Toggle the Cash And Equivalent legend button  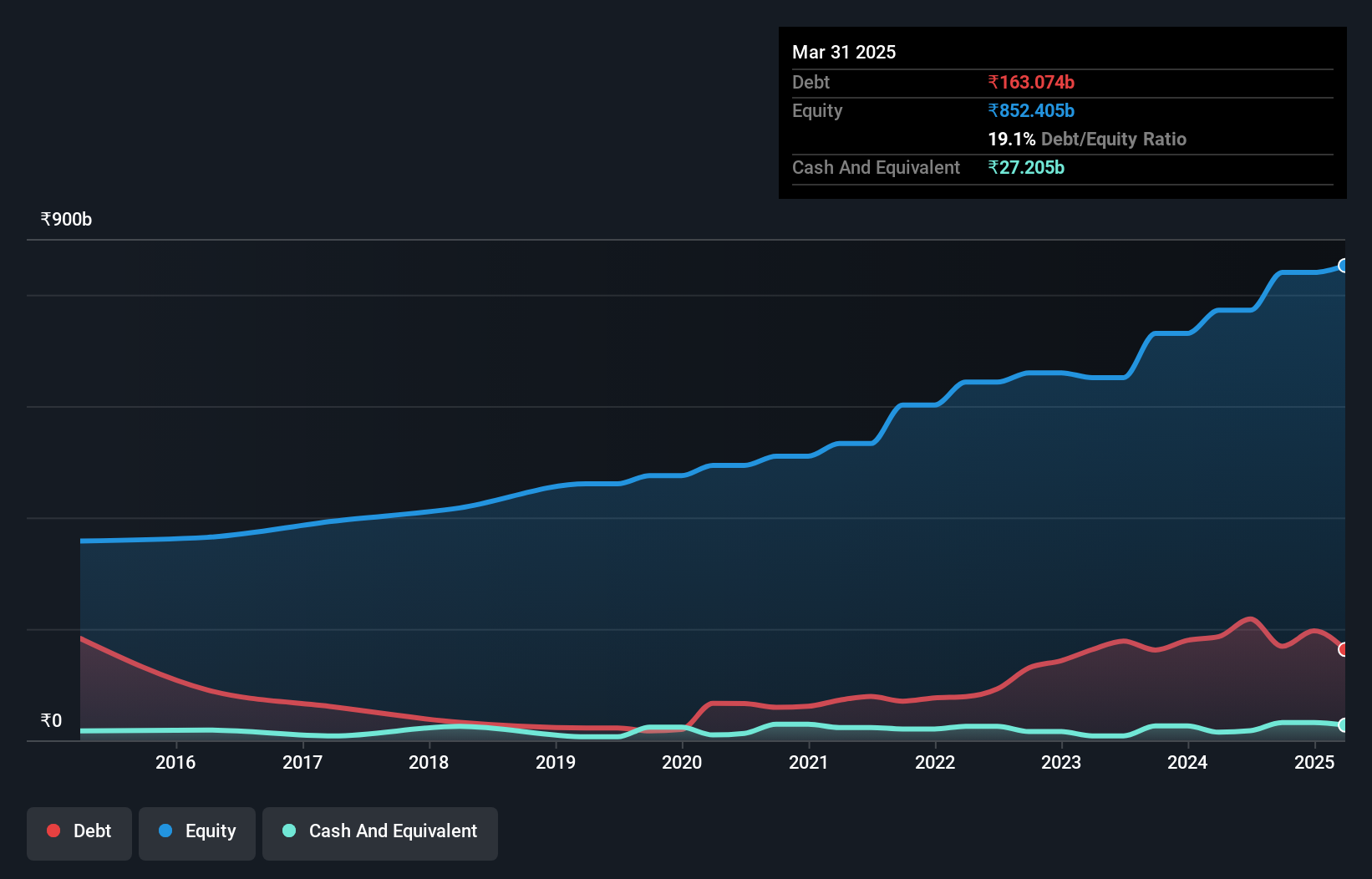point(380,833)
